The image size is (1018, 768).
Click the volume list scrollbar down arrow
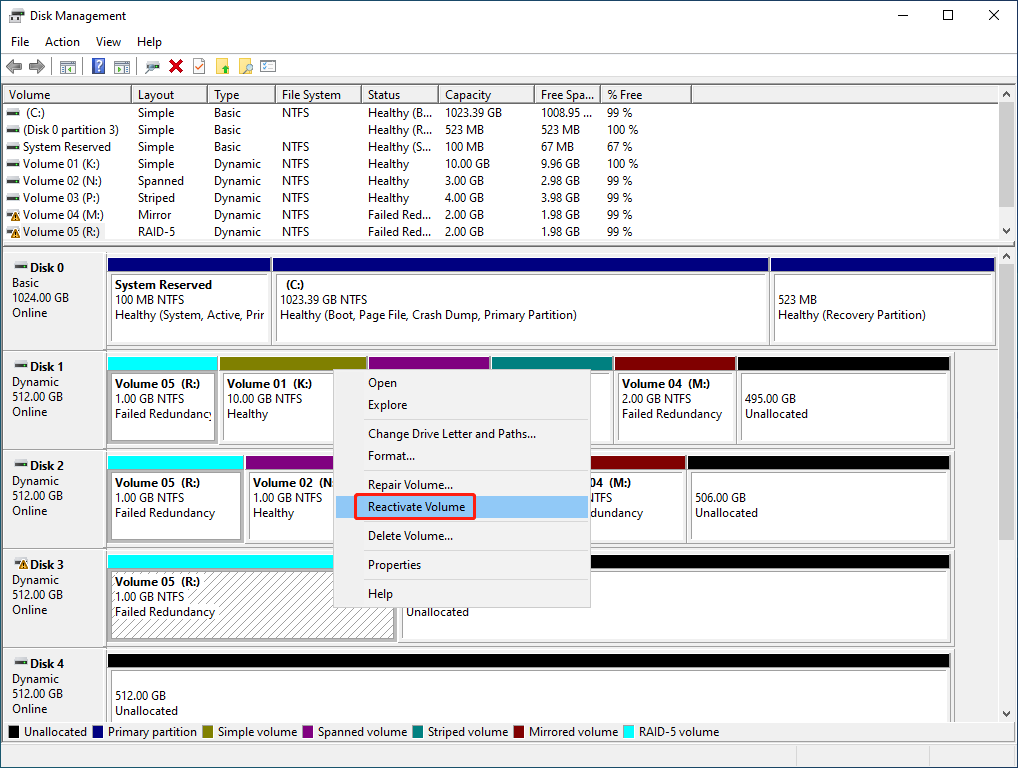1006,231
